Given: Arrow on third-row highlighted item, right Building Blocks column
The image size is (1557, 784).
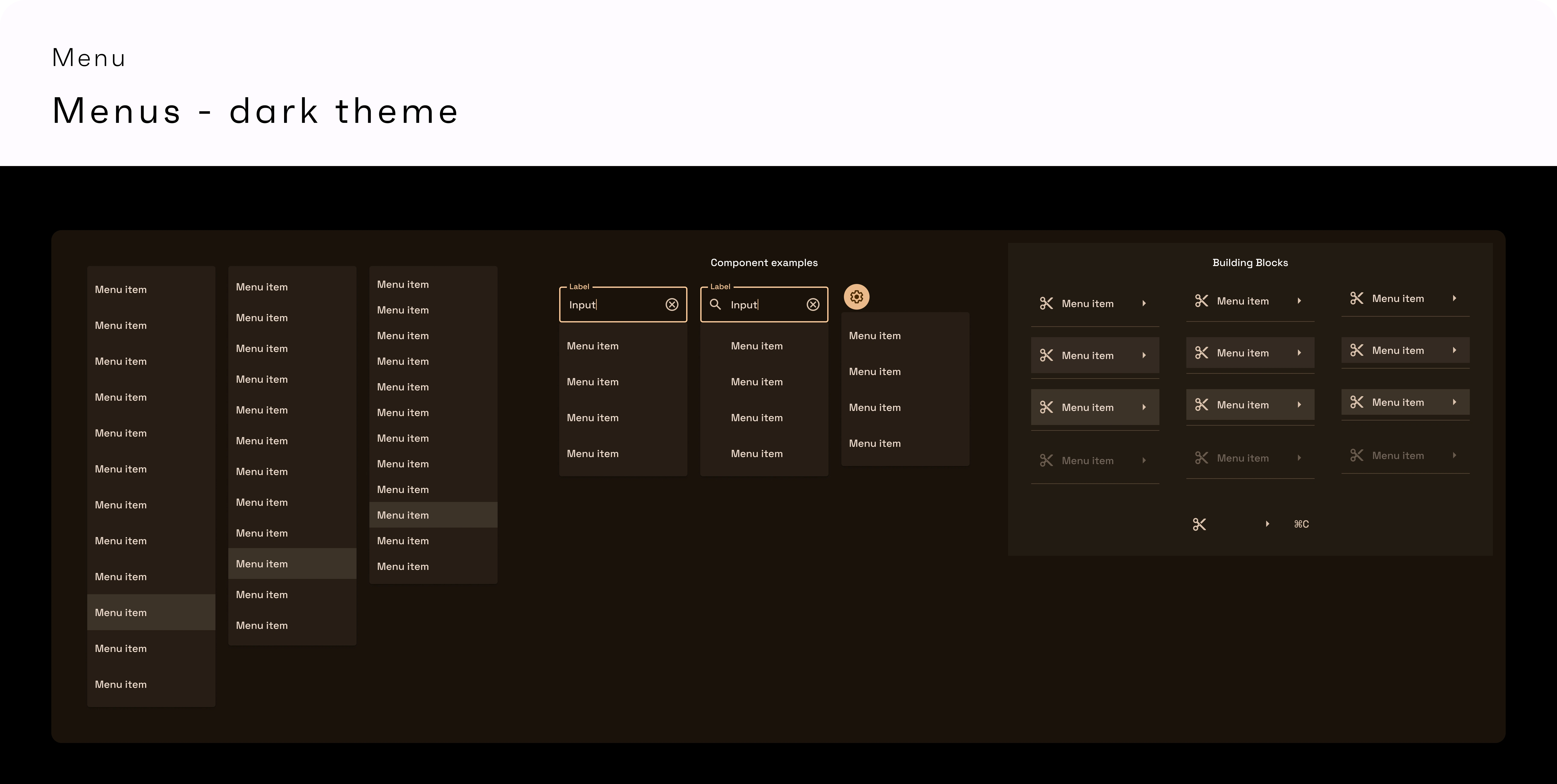Looking at the screenshot, I should (1455, 402).
